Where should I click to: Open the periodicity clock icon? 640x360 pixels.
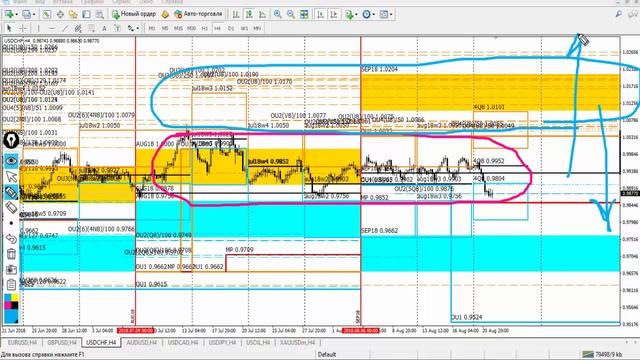pyautogui.click(x=366, y=14)
